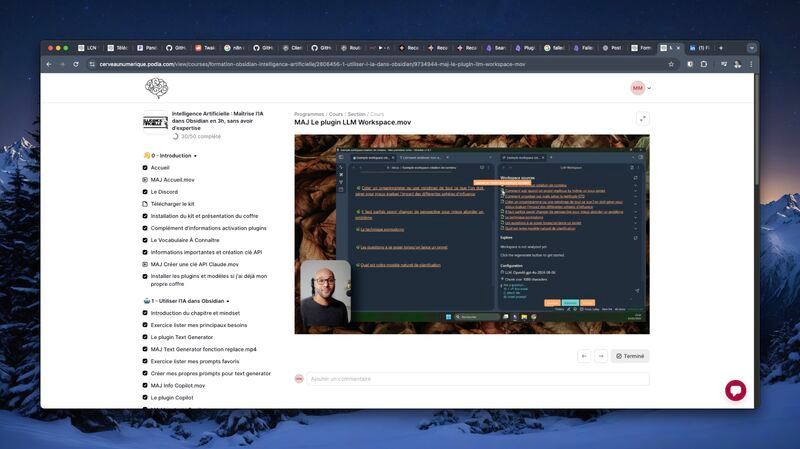Open the browser extensions puzzle icon
This screenshot has width=800, height=449.
(x=704, y=64)
